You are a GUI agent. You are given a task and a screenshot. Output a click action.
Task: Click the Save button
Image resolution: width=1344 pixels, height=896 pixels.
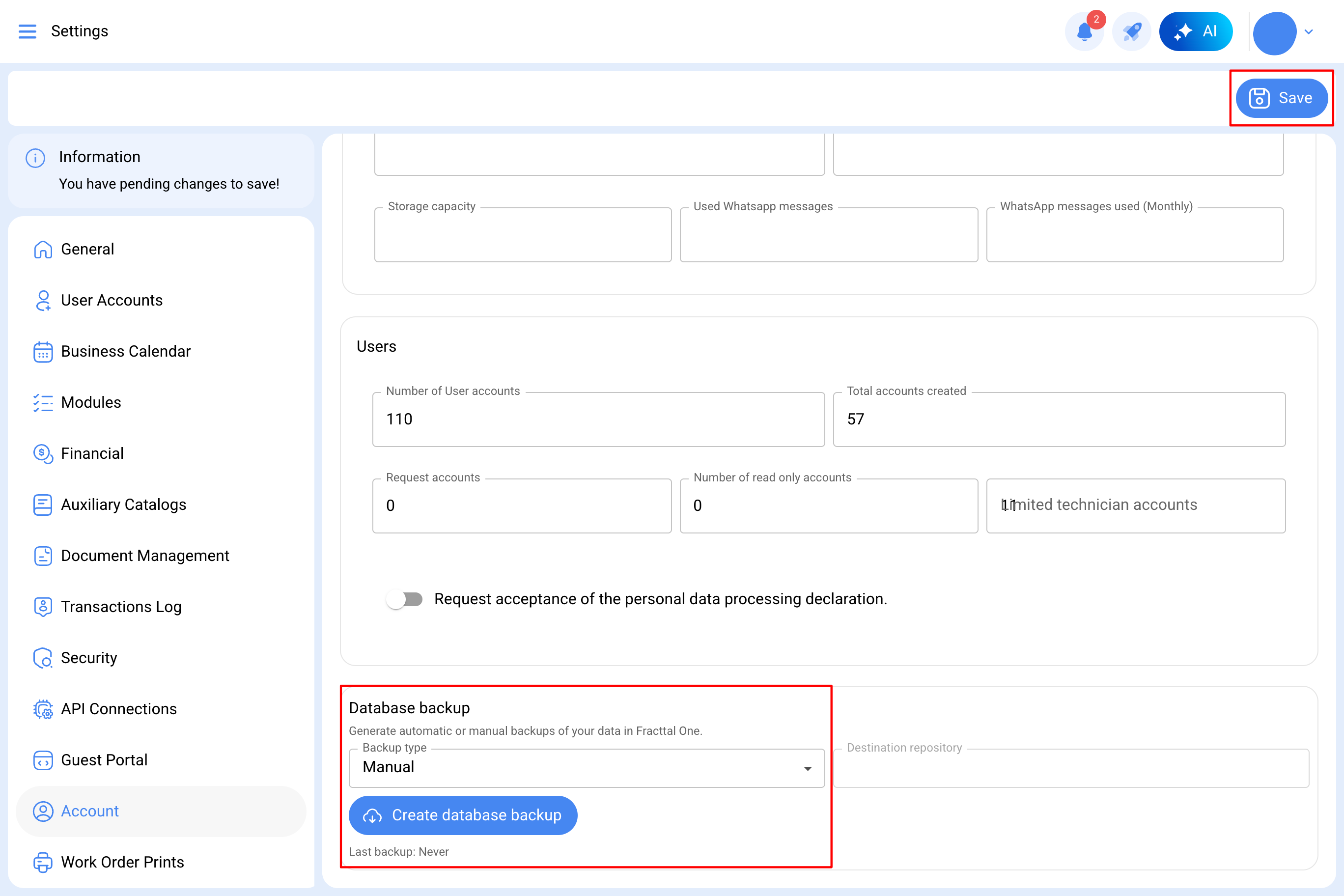(1281, 98)
